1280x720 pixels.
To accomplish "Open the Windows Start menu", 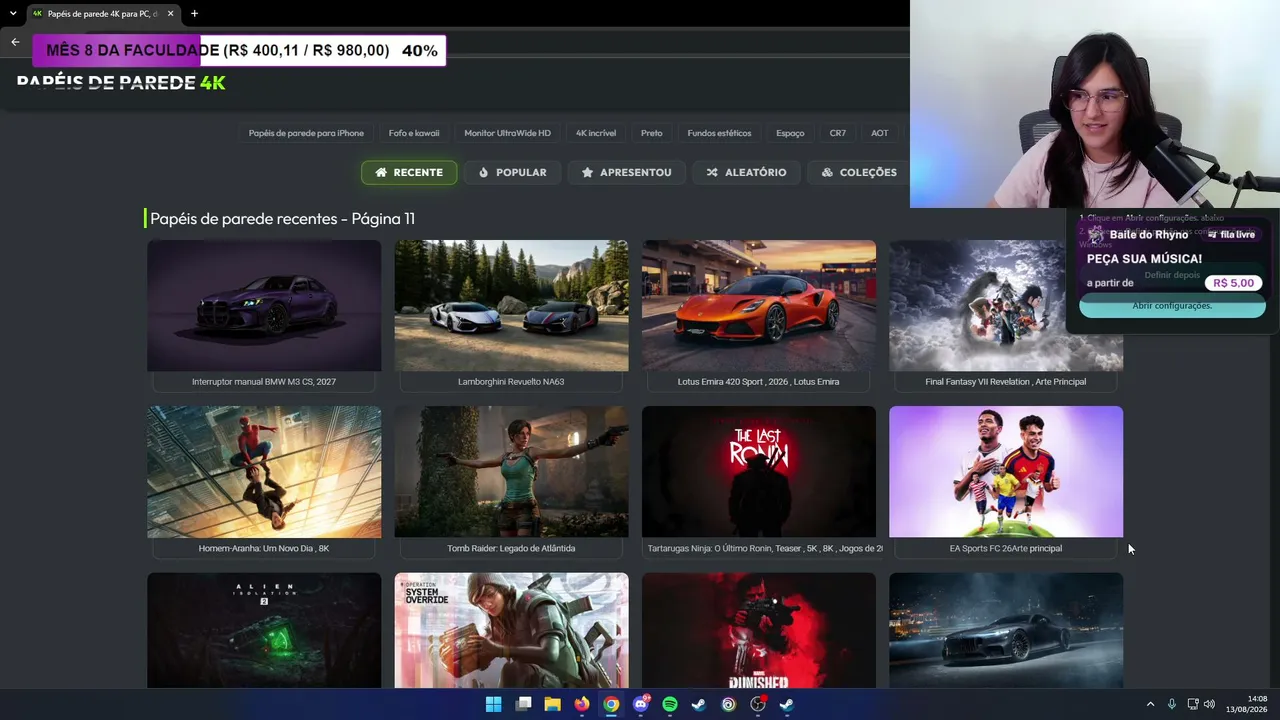I will click(493, 704).
